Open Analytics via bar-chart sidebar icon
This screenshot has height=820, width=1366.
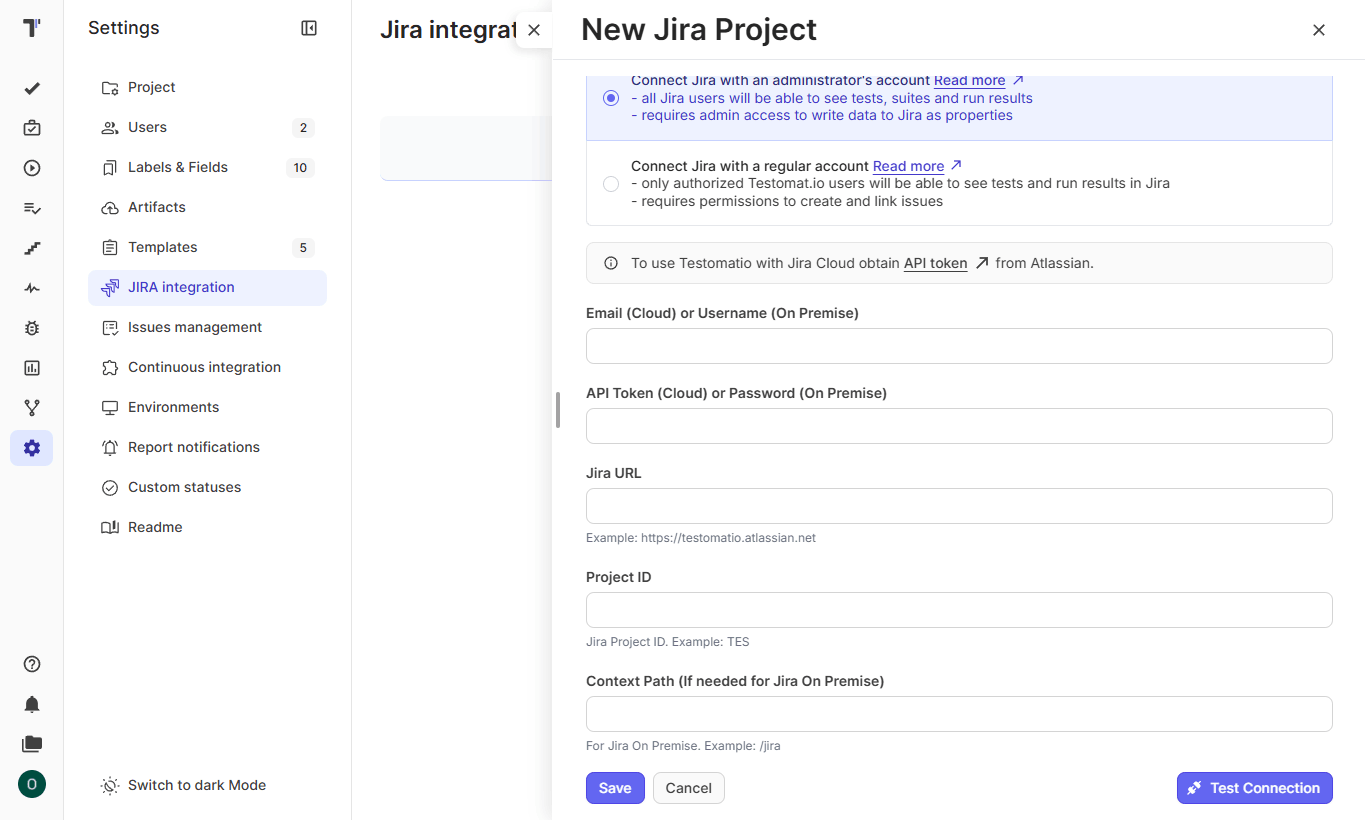coord(32,368)
